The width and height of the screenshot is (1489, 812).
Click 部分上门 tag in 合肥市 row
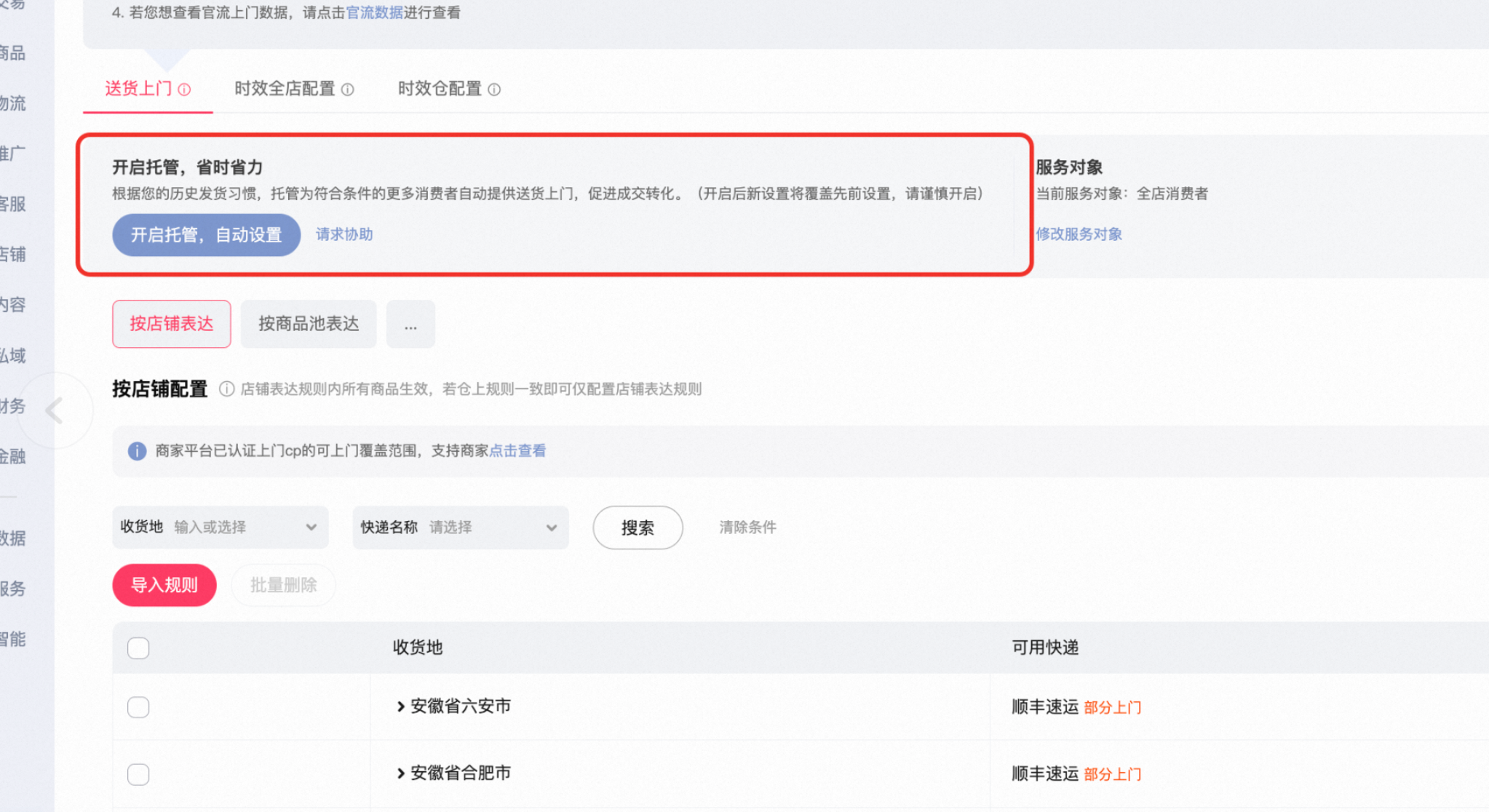[x=1112, y=774]
